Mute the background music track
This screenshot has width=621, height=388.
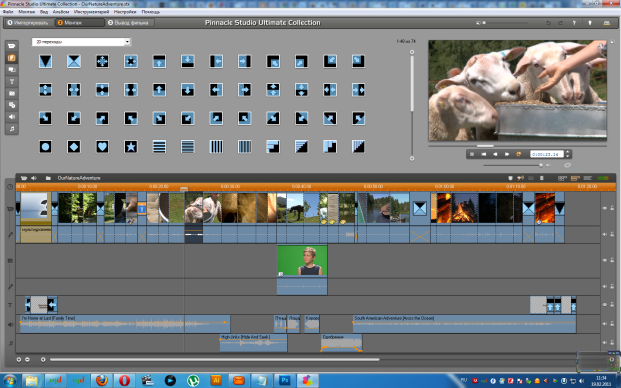(x=605, y=342)
